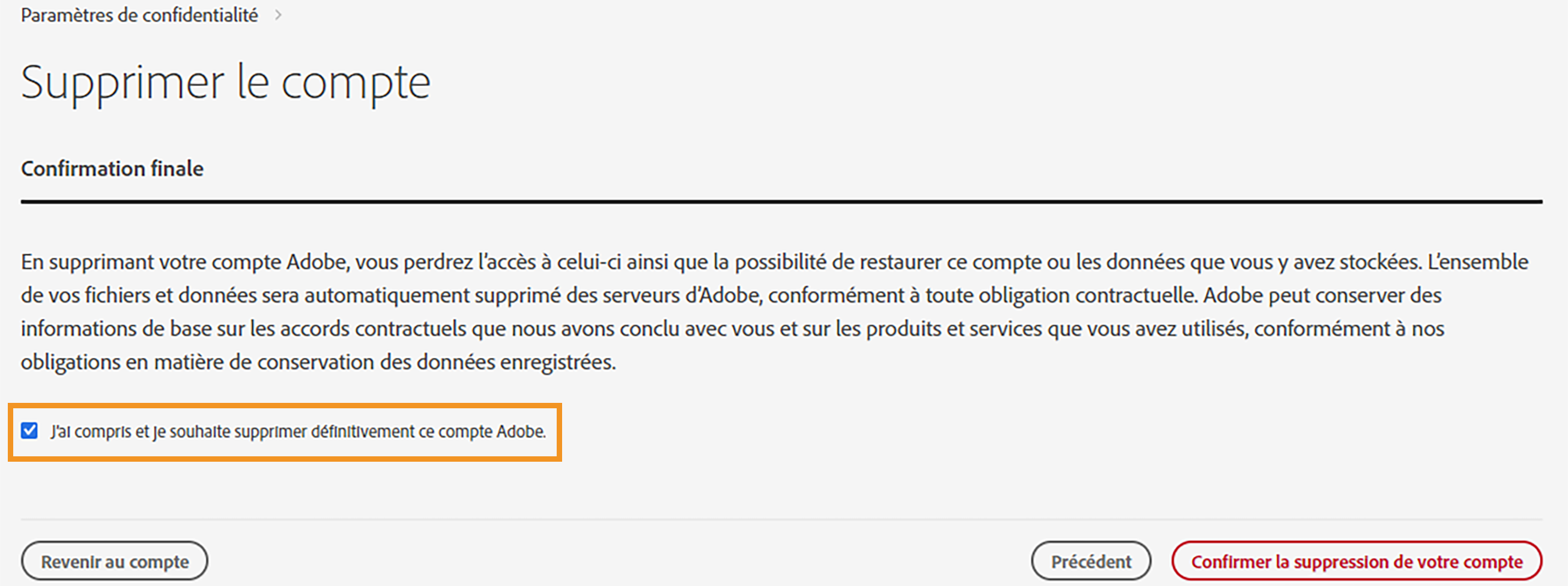1568x586 pixels.
Task: Click the thick black divider under 'Confirmation finale'
Action: (781, 201)
